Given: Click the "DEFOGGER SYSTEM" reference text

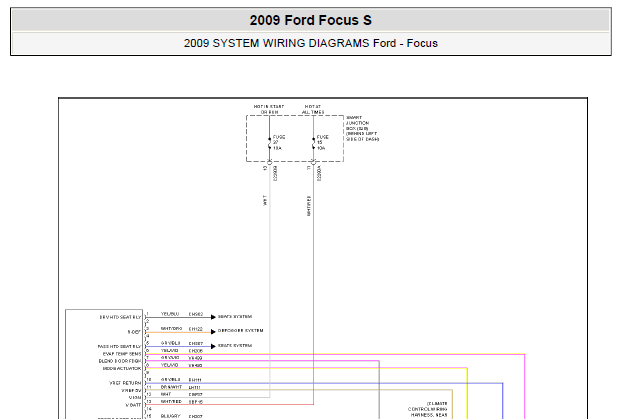Looking at the screenshot, I should (240, 331).
